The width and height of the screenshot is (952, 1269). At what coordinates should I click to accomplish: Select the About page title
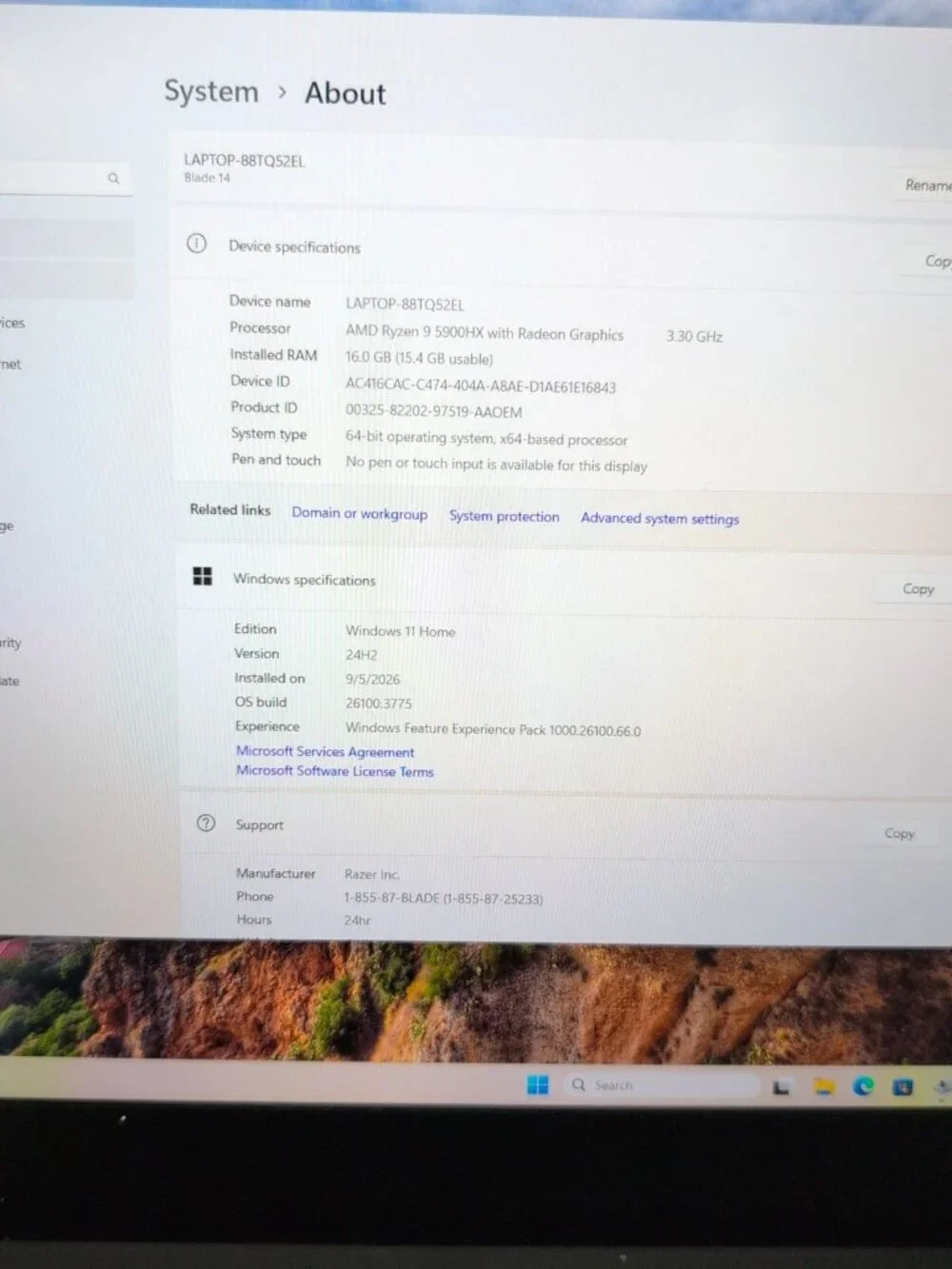tap(346, 93)
